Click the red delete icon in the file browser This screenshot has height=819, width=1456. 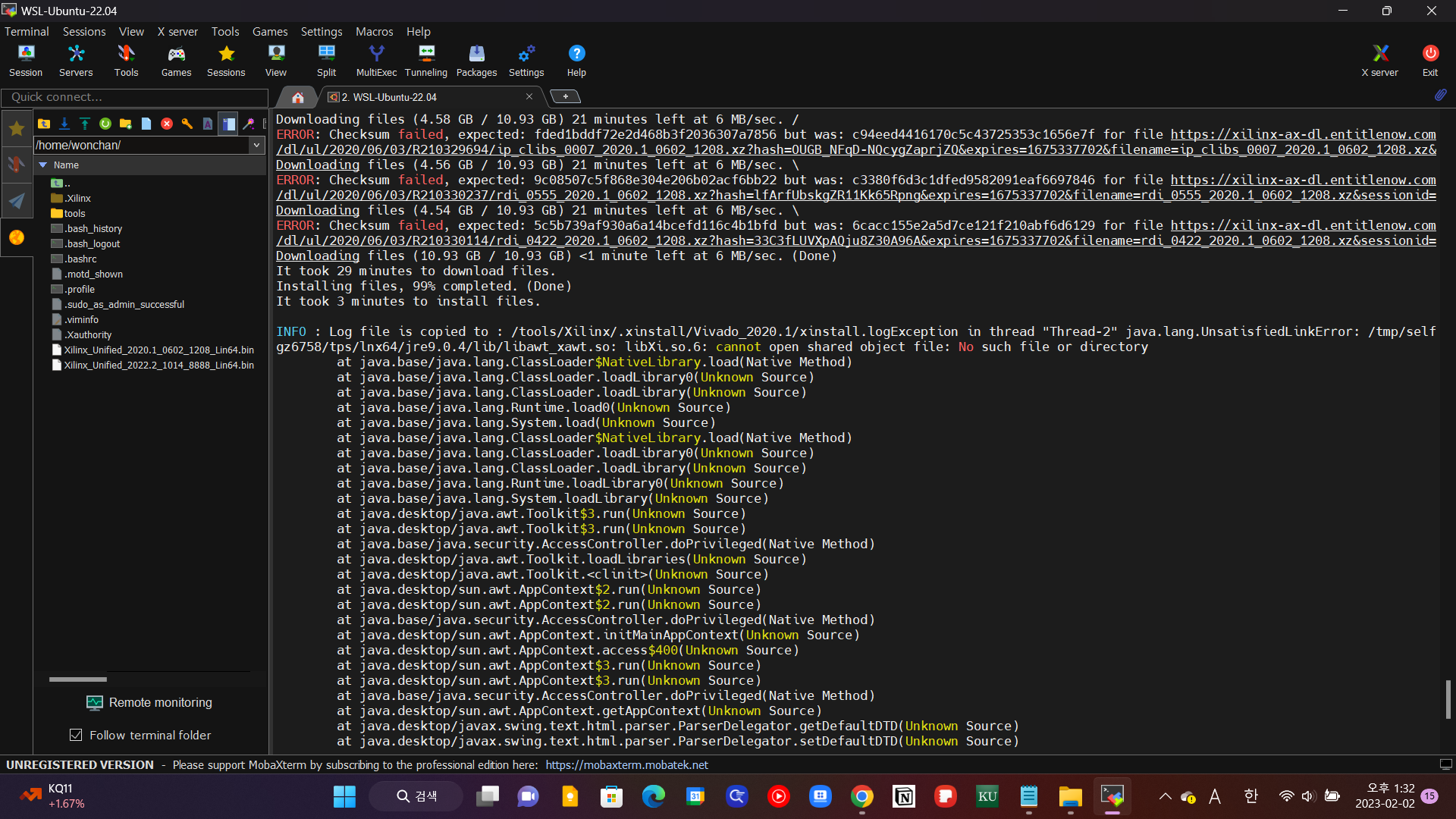point(167,124)
